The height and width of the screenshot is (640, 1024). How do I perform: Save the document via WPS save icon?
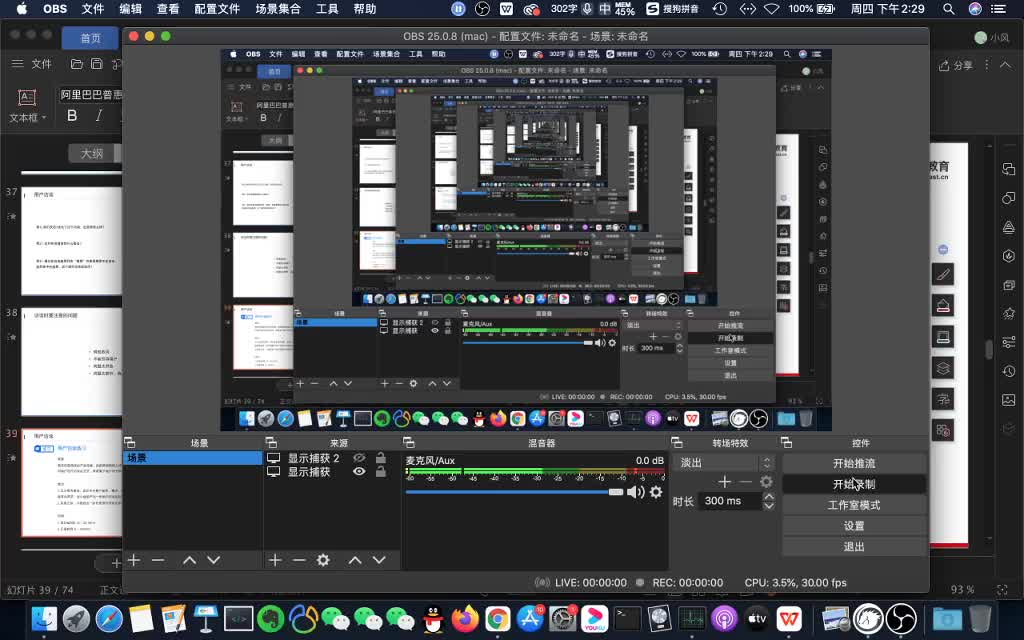point(97,64)
